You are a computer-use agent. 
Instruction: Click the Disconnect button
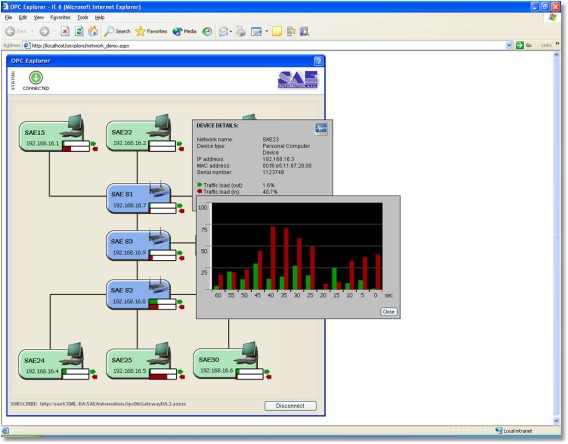coord(290,406)
